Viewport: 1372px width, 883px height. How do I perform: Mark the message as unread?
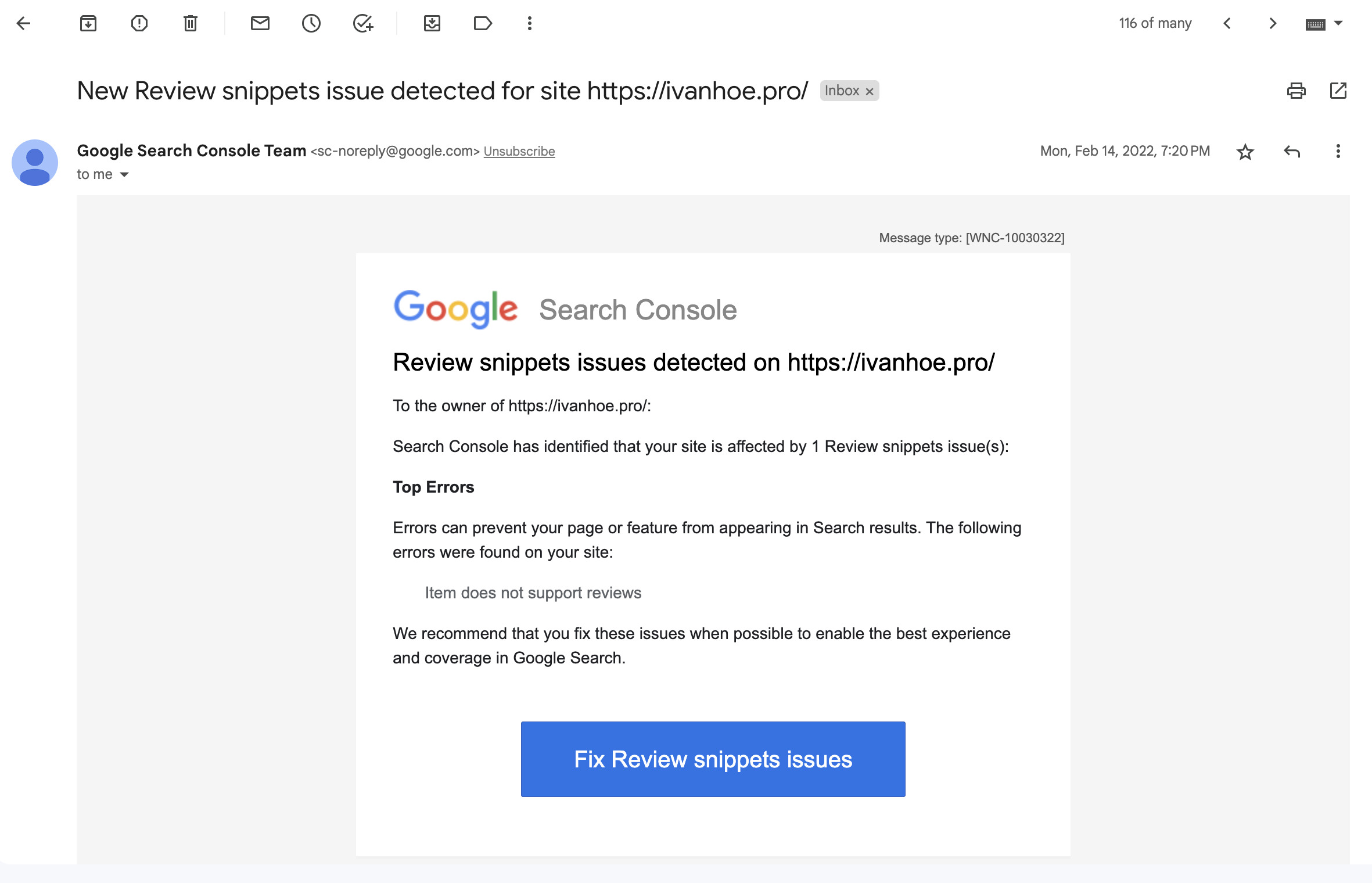(x=260, y=23)
